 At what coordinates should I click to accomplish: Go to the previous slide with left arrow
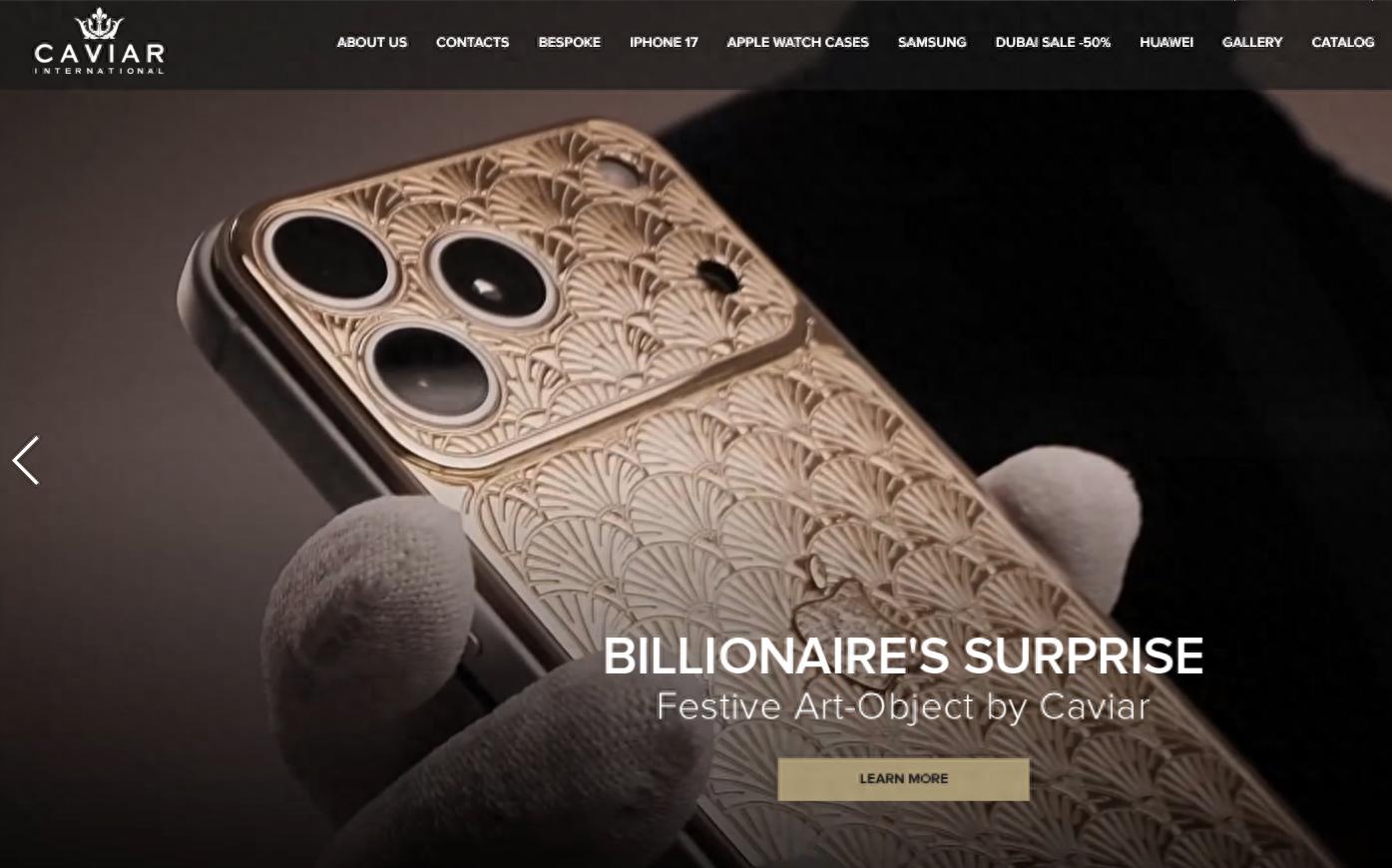coord(26,460)
